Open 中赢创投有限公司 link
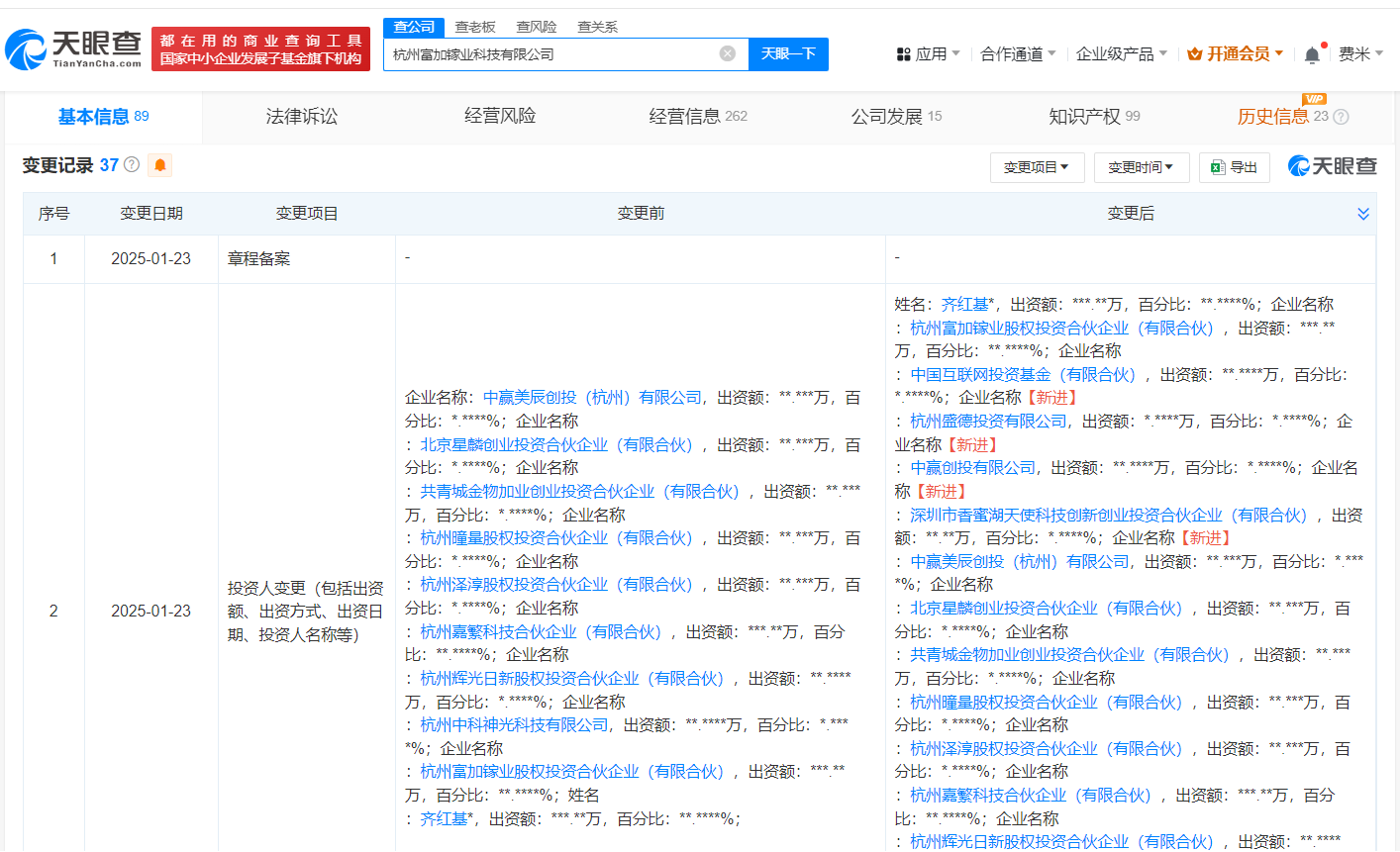 click(972, 468)
